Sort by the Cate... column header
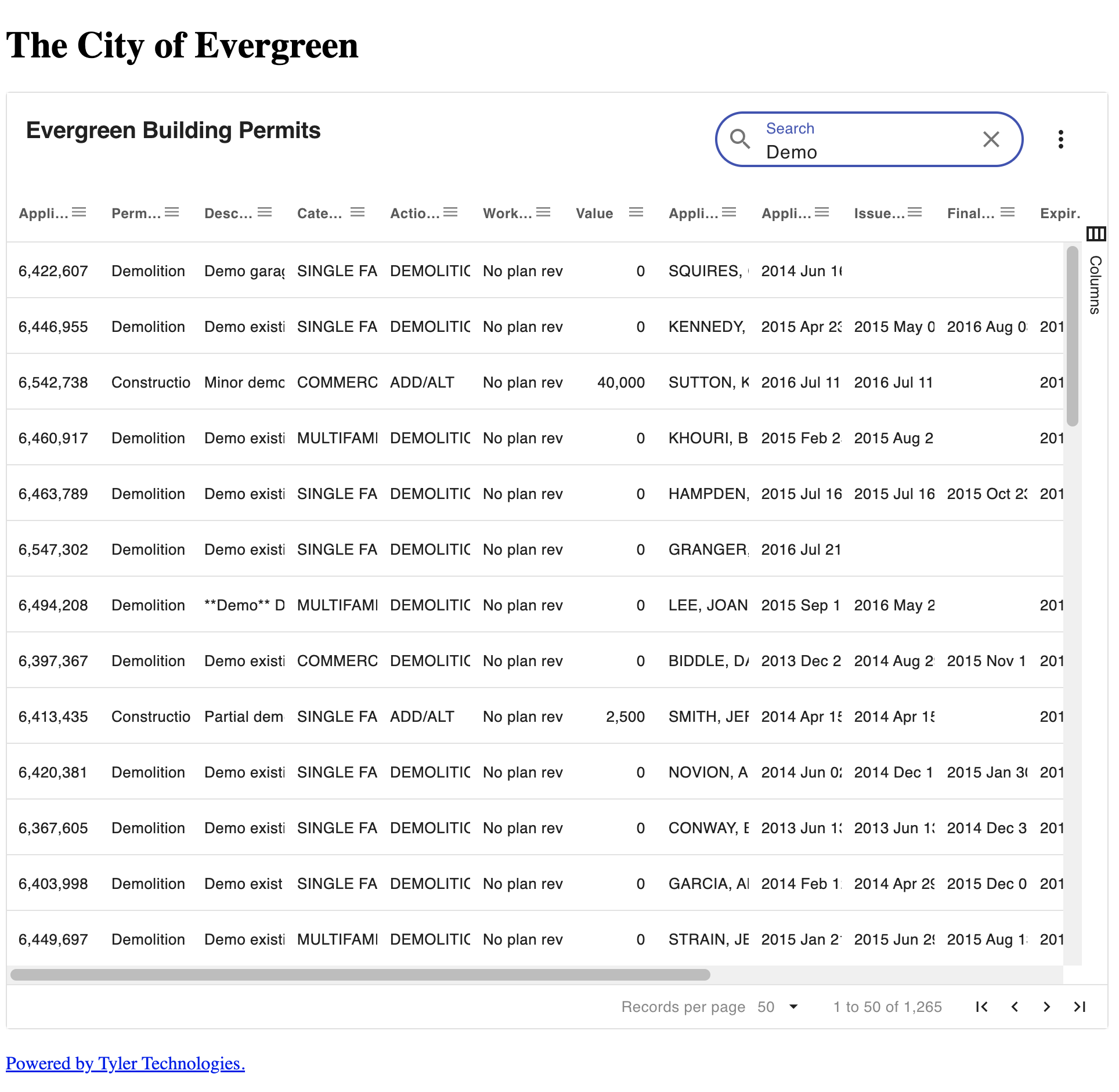The image size is (1119, 1092). (x=319, y=214)
